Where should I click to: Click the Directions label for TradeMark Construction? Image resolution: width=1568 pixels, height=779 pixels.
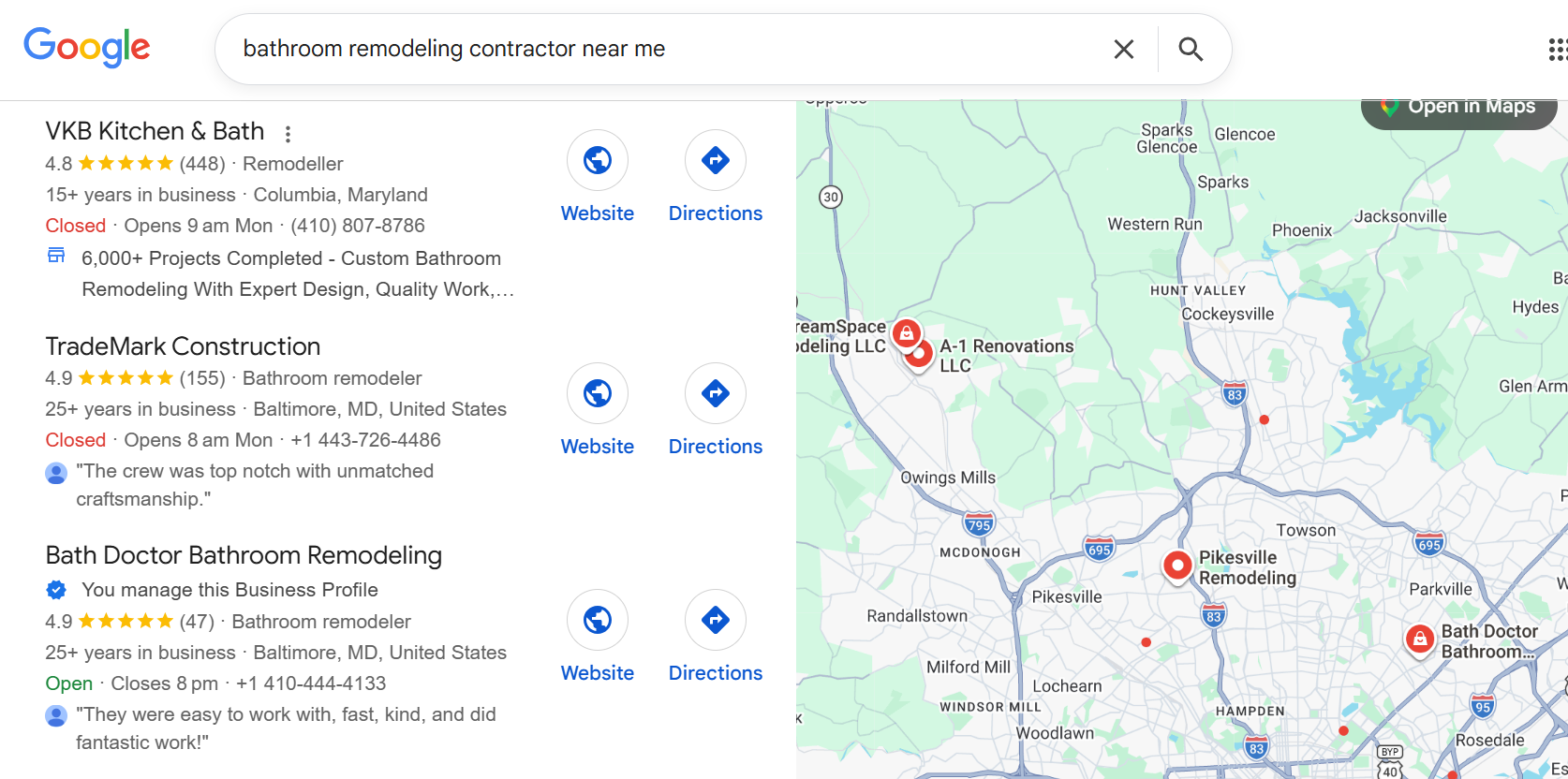click(x=716, y=447)
